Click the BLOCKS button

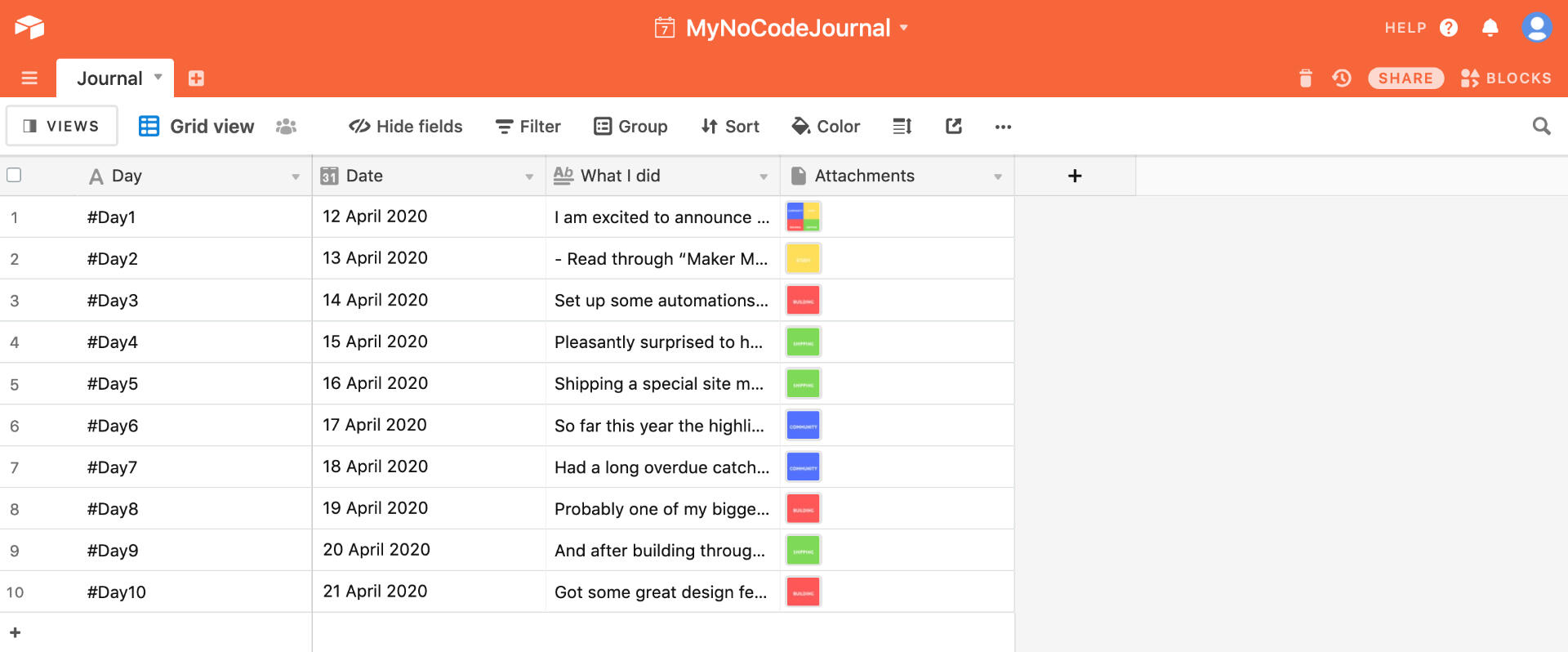click(x=1506, y=78)
